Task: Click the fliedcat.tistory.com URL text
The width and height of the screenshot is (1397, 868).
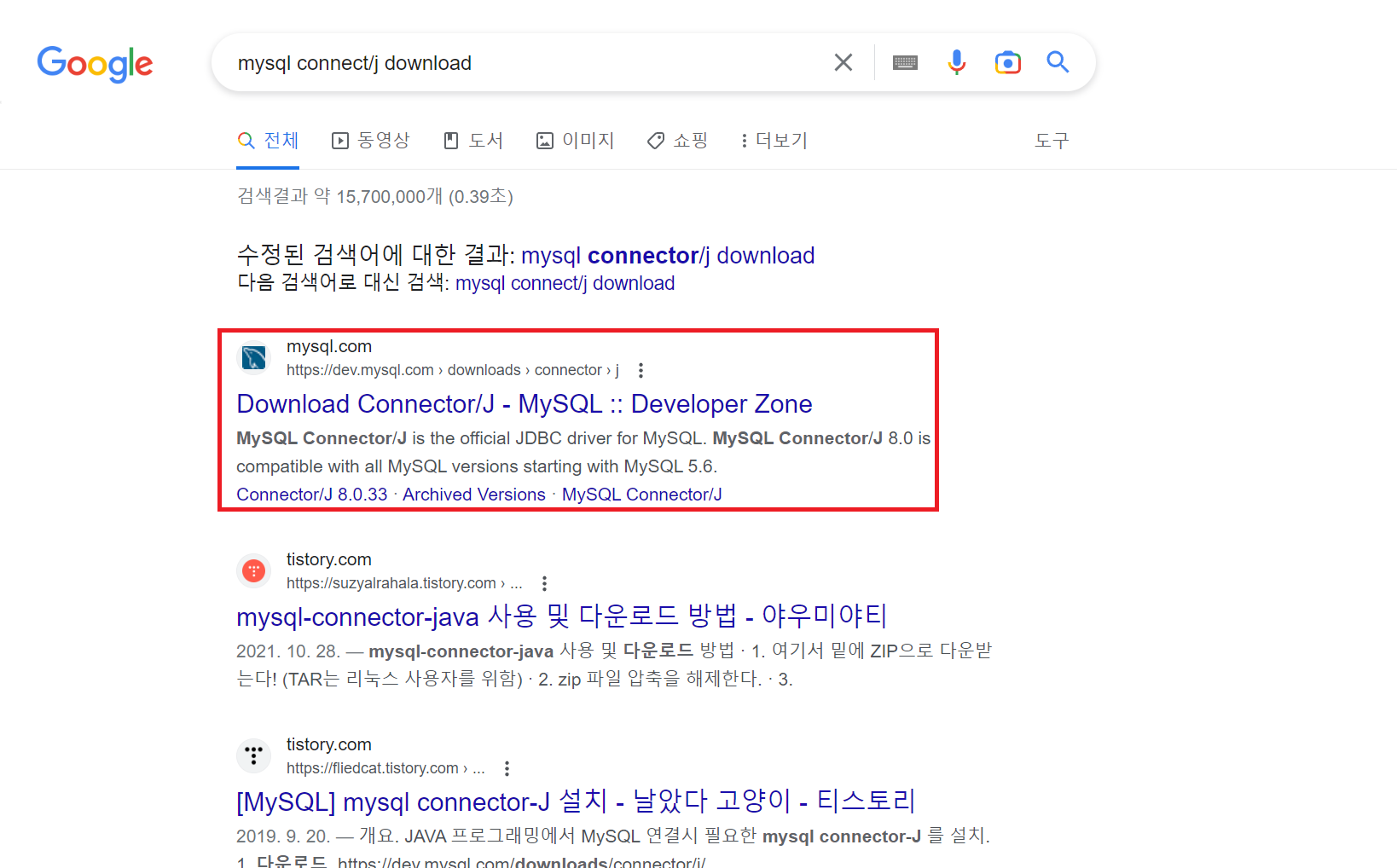Action: tap(385, 768)
